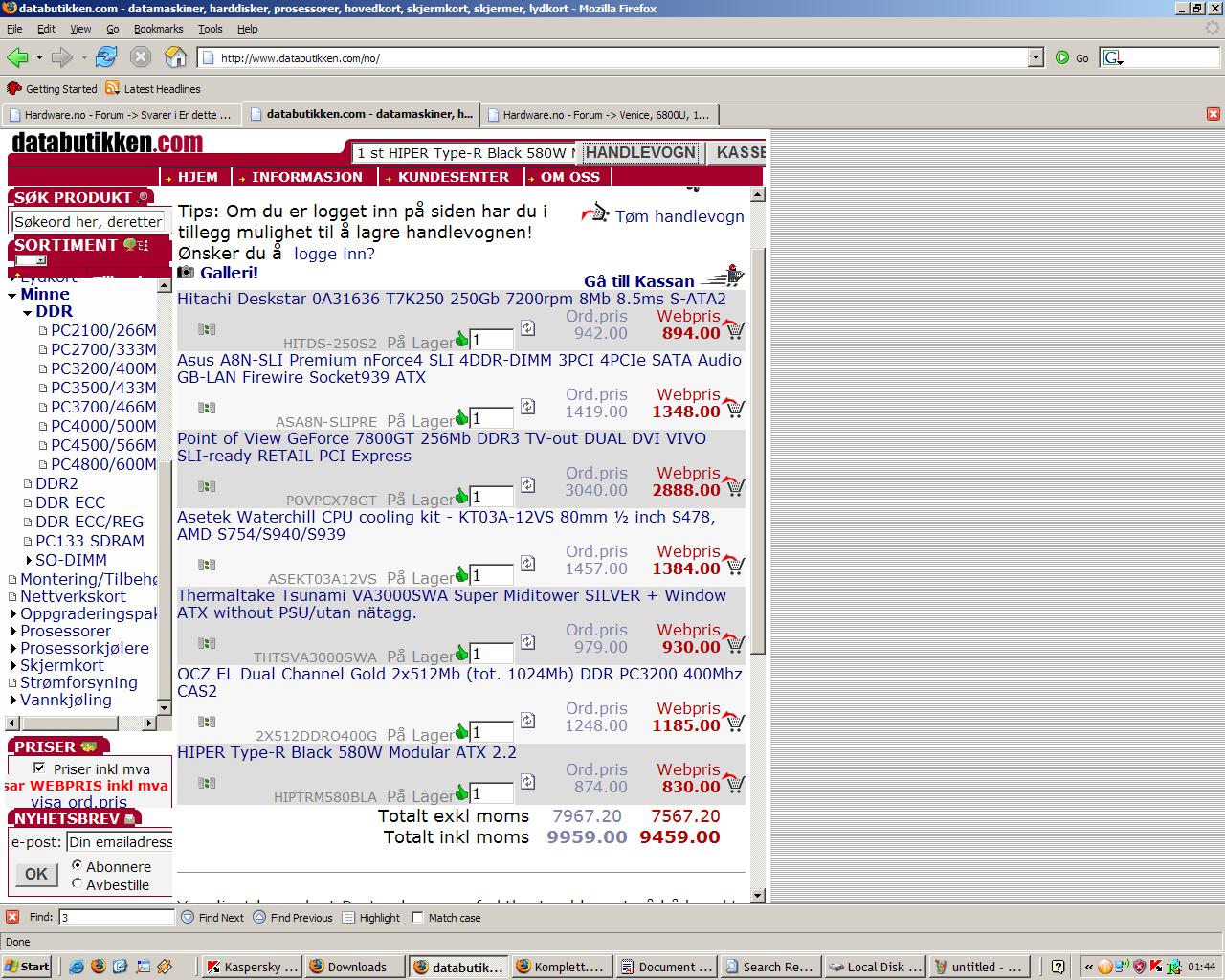The image size is (1225, 980).
Task: Update quantity icon for Hitachi Deskstar
Action: [527, 327]
